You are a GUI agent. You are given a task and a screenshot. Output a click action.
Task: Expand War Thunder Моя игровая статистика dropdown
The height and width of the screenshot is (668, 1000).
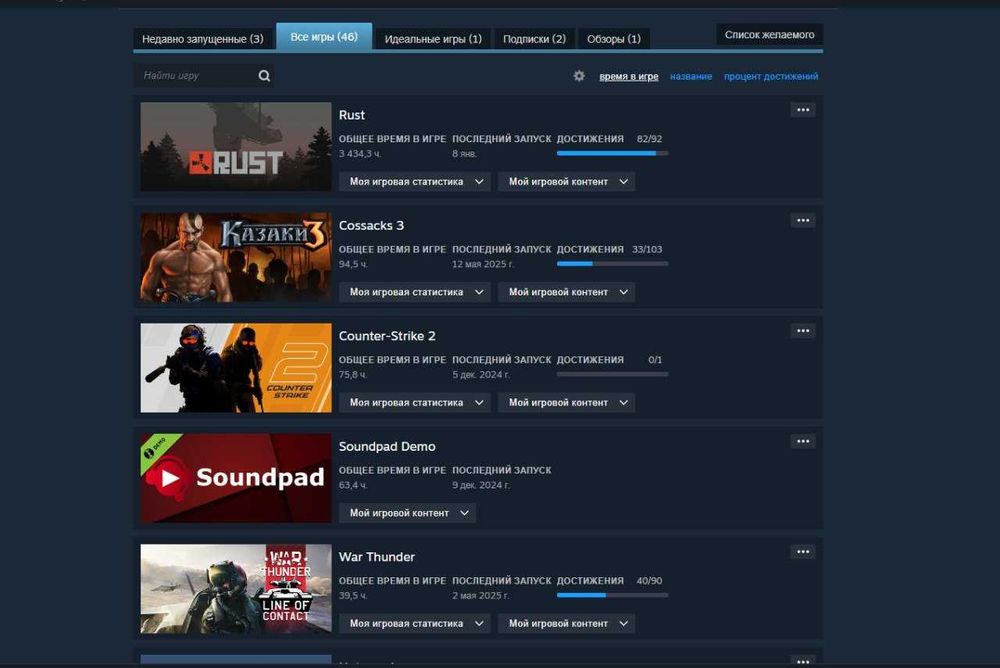(415, 623)
